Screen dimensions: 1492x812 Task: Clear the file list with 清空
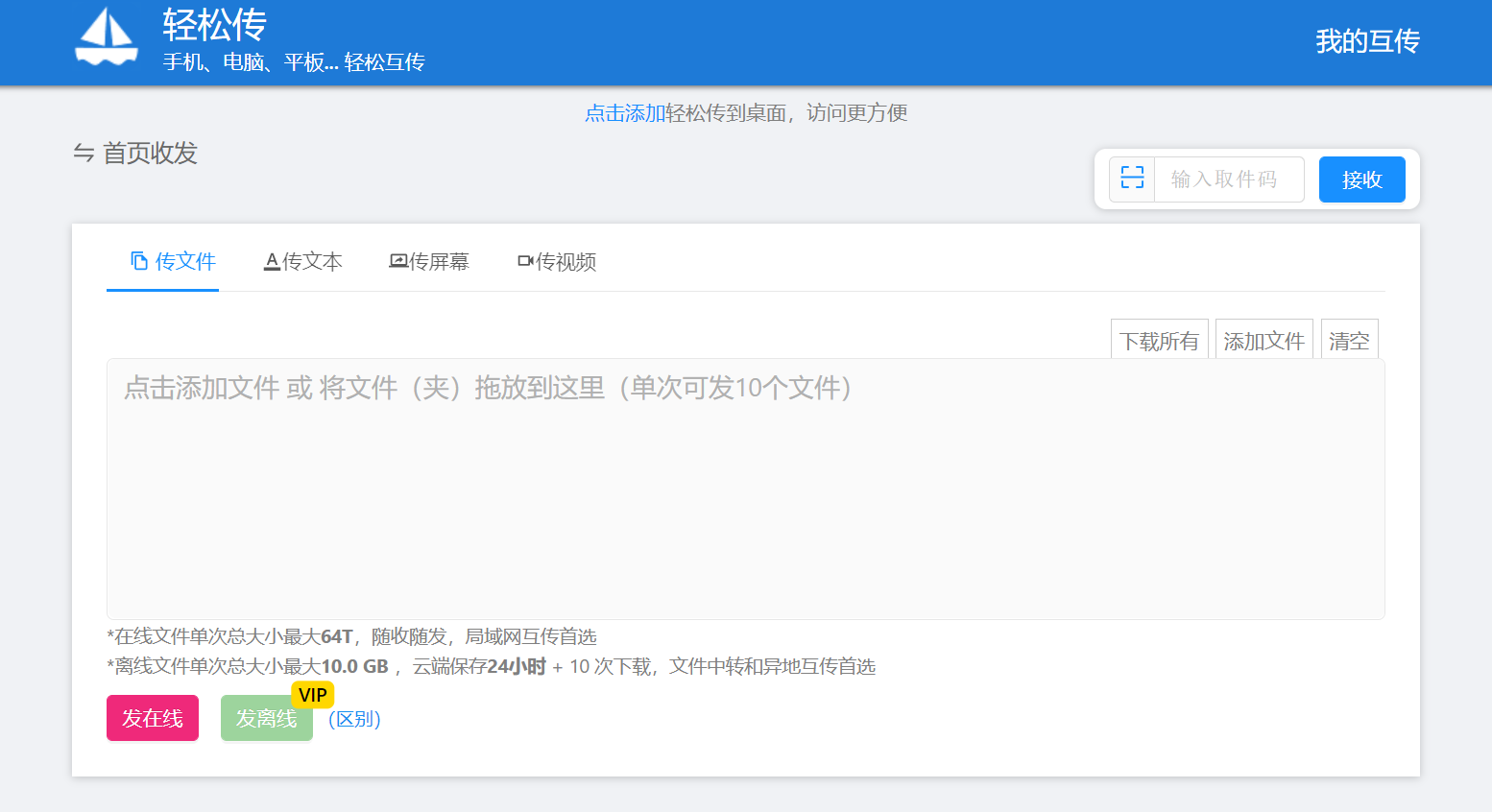tap(1349, 341)
